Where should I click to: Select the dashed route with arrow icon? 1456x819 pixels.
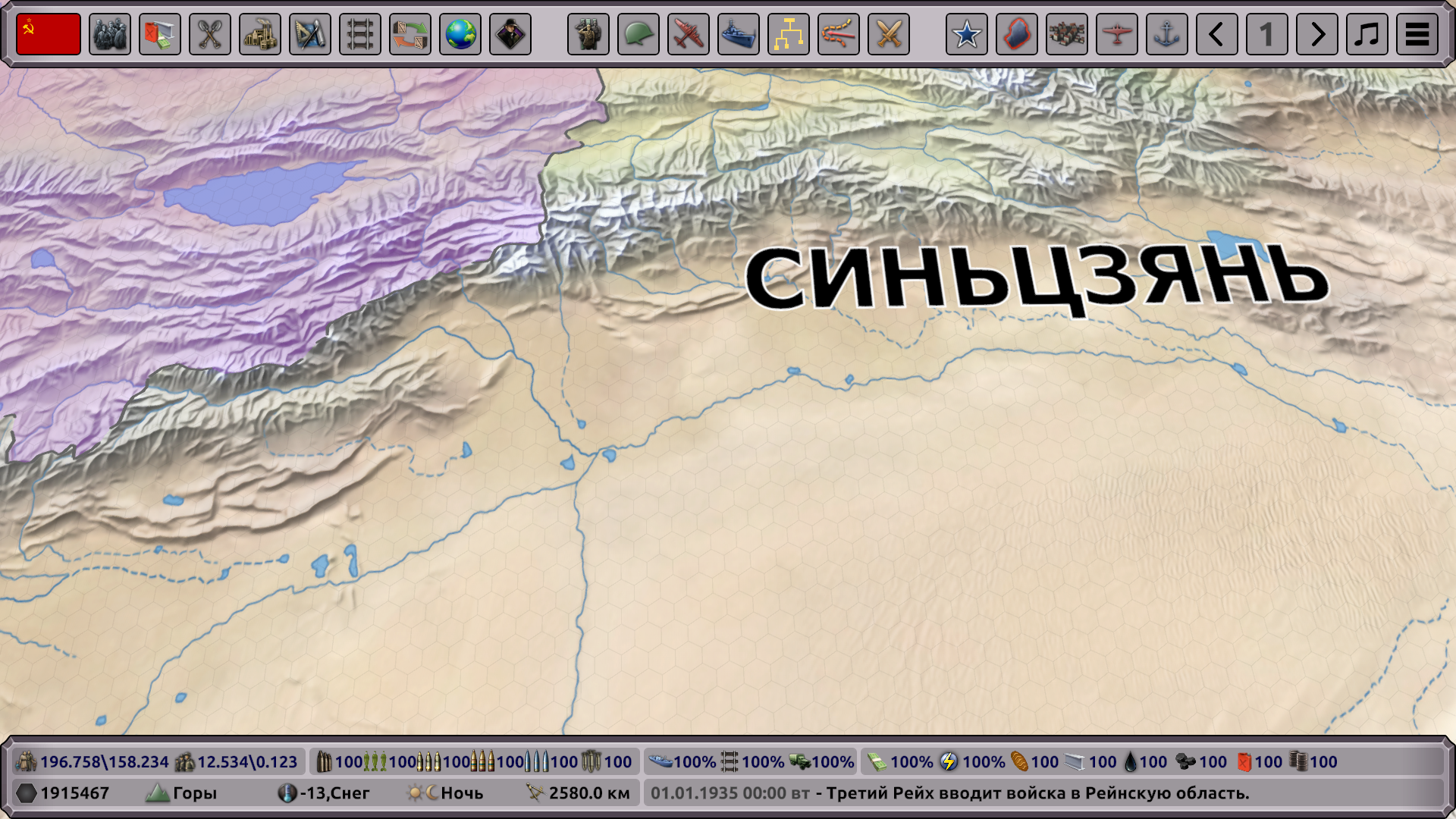coord(839,34)
